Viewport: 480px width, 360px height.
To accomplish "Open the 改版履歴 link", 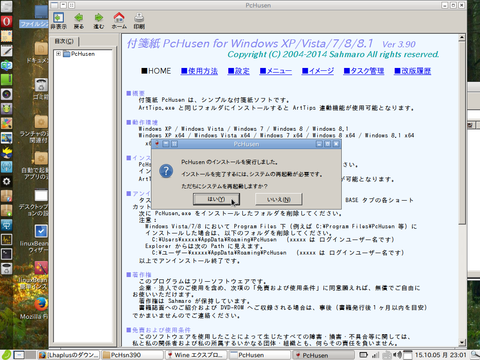I will (x=413, y=71).
